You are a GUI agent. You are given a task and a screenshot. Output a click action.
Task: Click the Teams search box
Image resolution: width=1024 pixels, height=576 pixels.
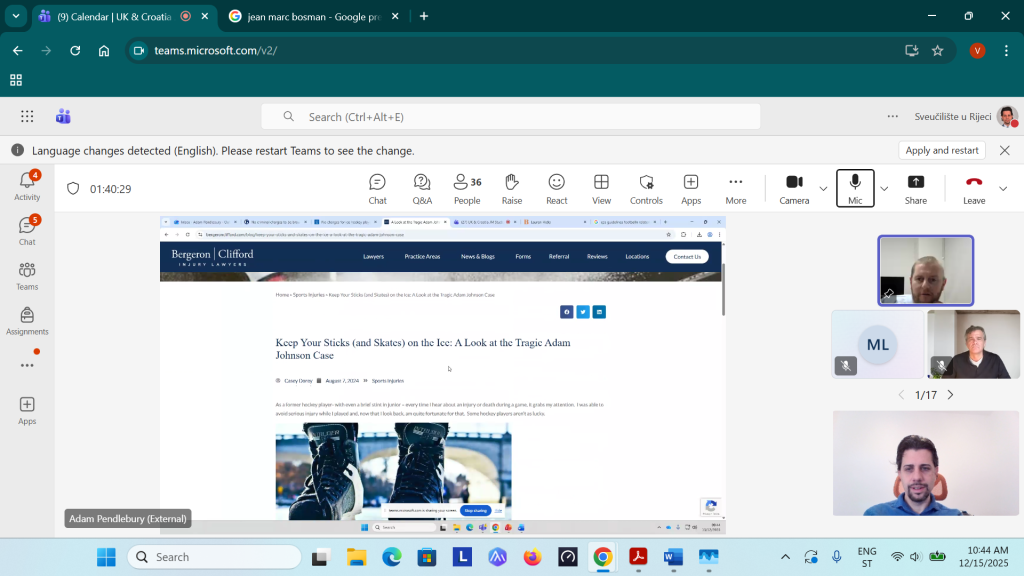(510, 117)
